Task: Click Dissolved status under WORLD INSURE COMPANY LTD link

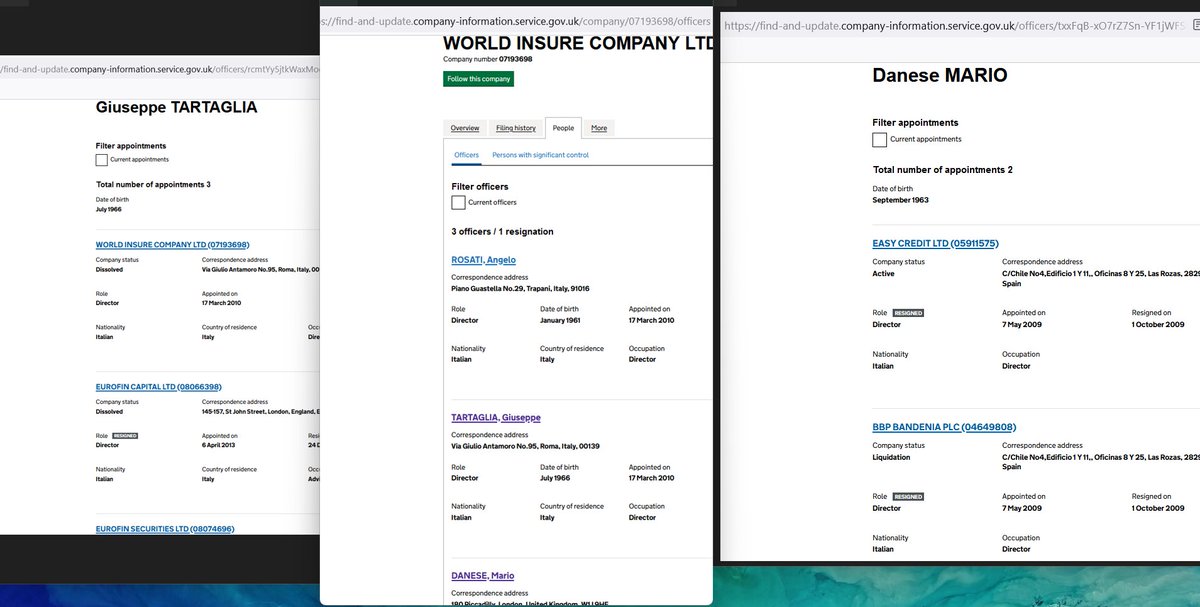Action: pyautogui.click(x=110, y=270)
